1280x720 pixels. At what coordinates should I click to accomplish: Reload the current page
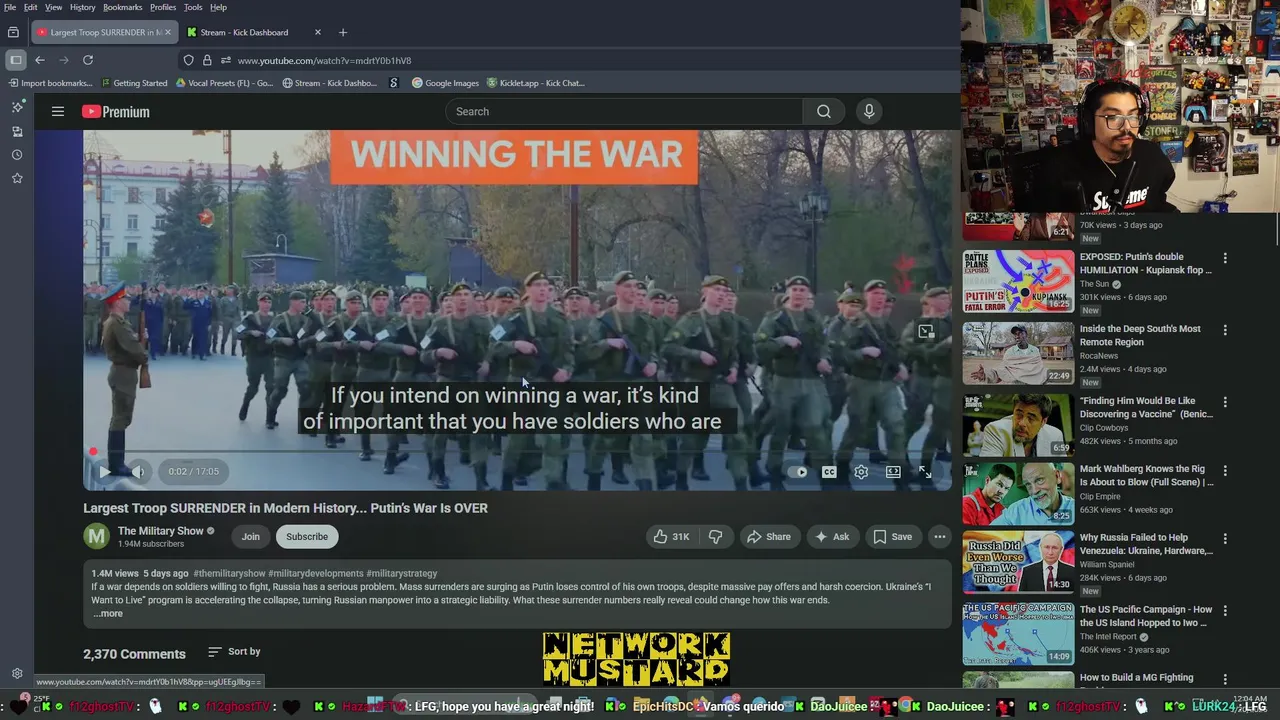(88, 60)
